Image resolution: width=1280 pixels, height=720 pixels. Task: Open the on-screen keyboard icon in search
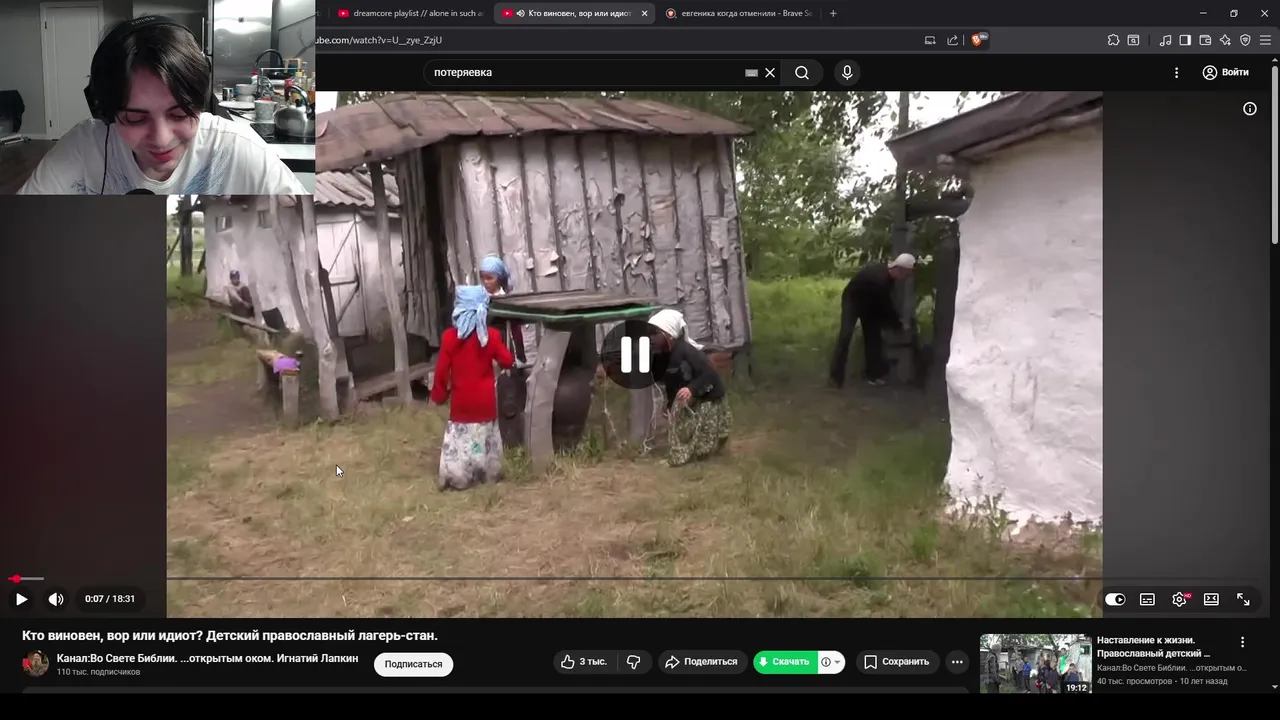pos(751,72)
